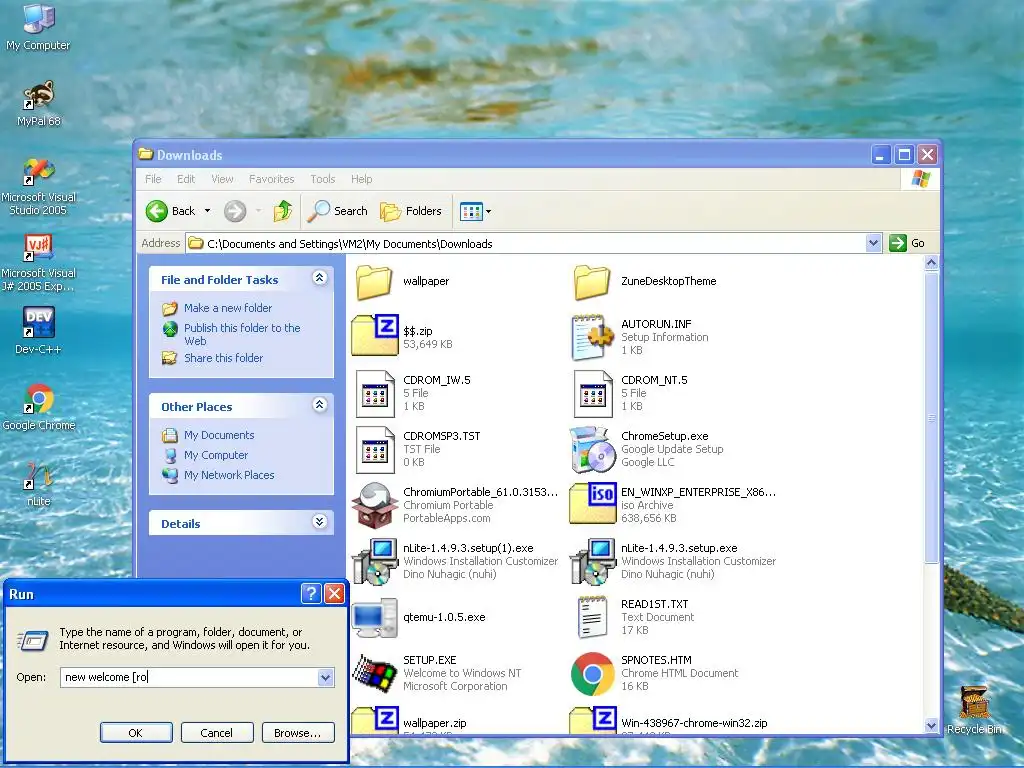Select ChromiumPortable_61 installer file
Screen dimensions: 1024x768
455,505
